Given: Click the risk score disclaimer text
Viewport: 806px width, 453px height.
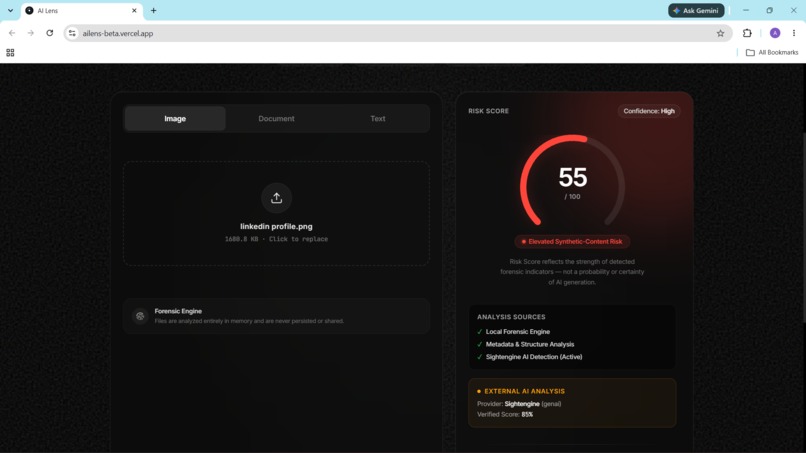Looking at the screenshot, I should point(572,272).
